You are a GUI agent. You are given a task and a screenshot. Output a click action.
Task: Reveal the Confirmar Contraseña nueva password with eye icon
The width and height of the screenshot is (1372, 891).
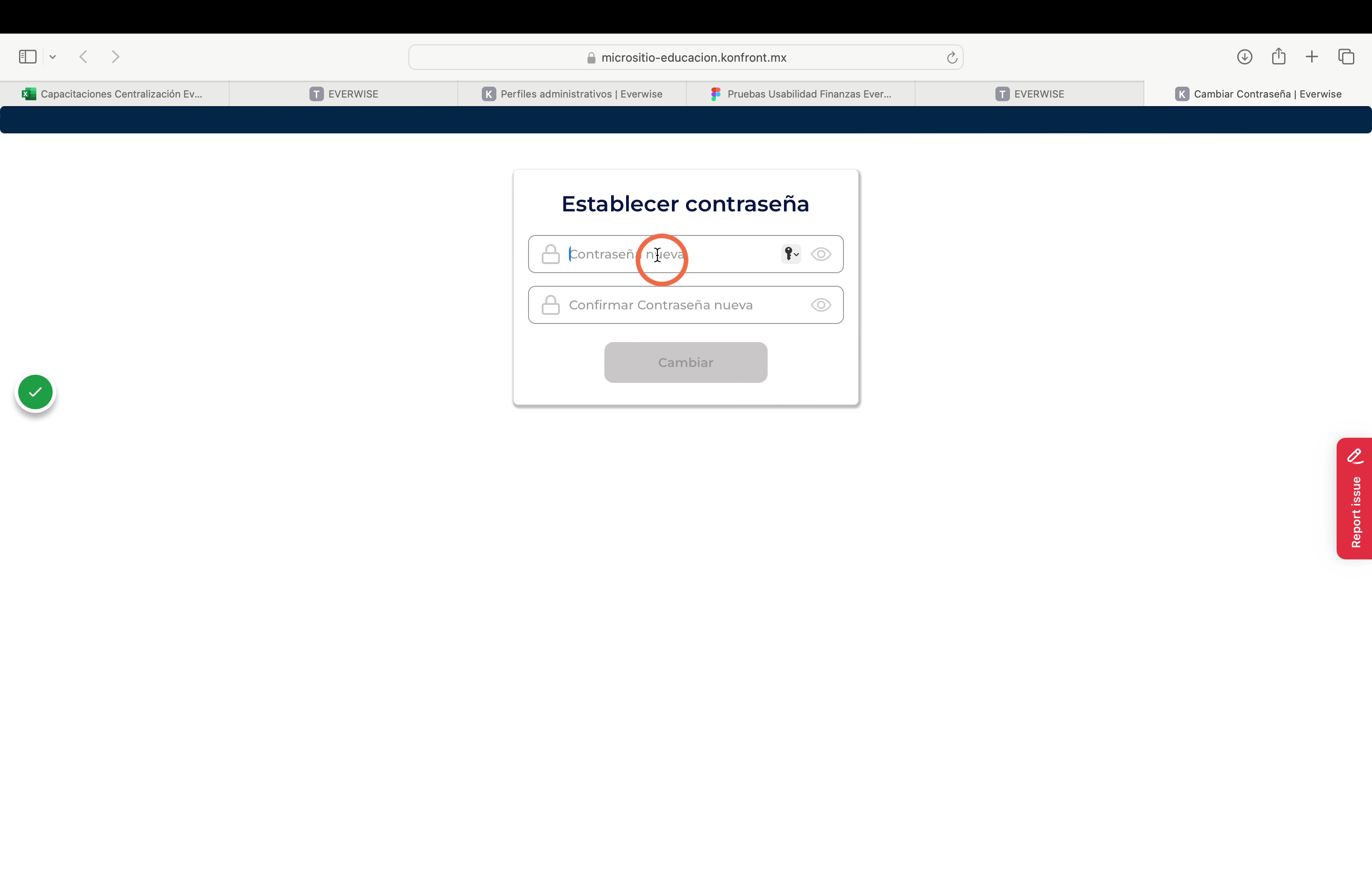821,305
